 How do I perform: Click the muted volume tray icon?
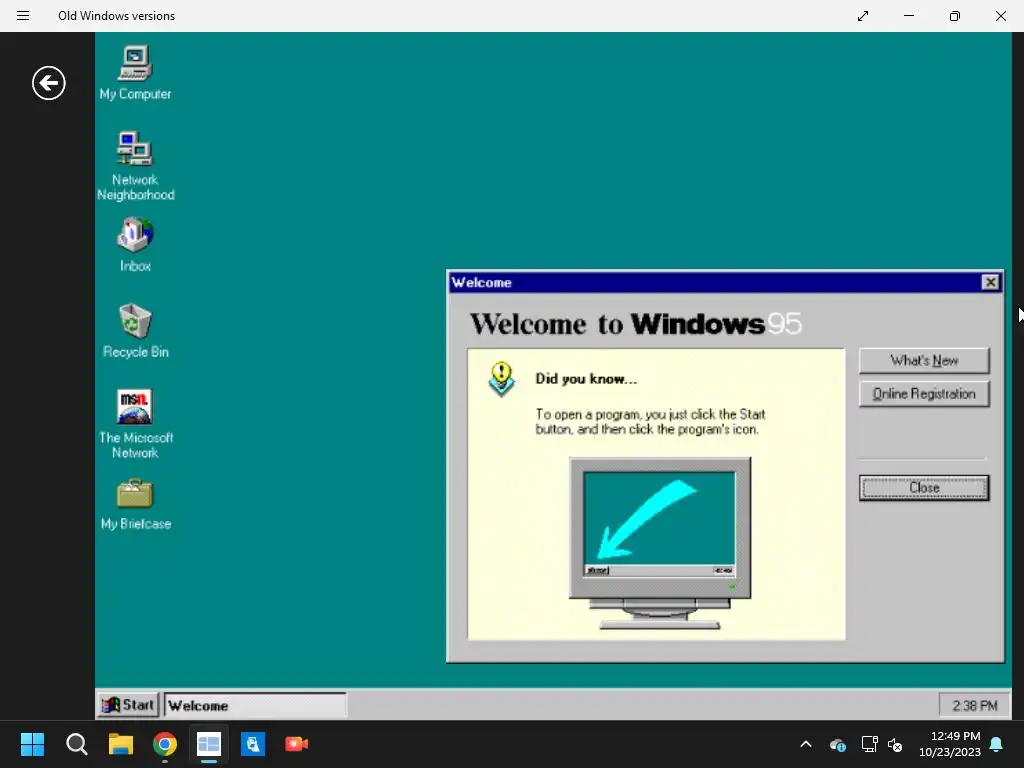[x=895, y=744]
